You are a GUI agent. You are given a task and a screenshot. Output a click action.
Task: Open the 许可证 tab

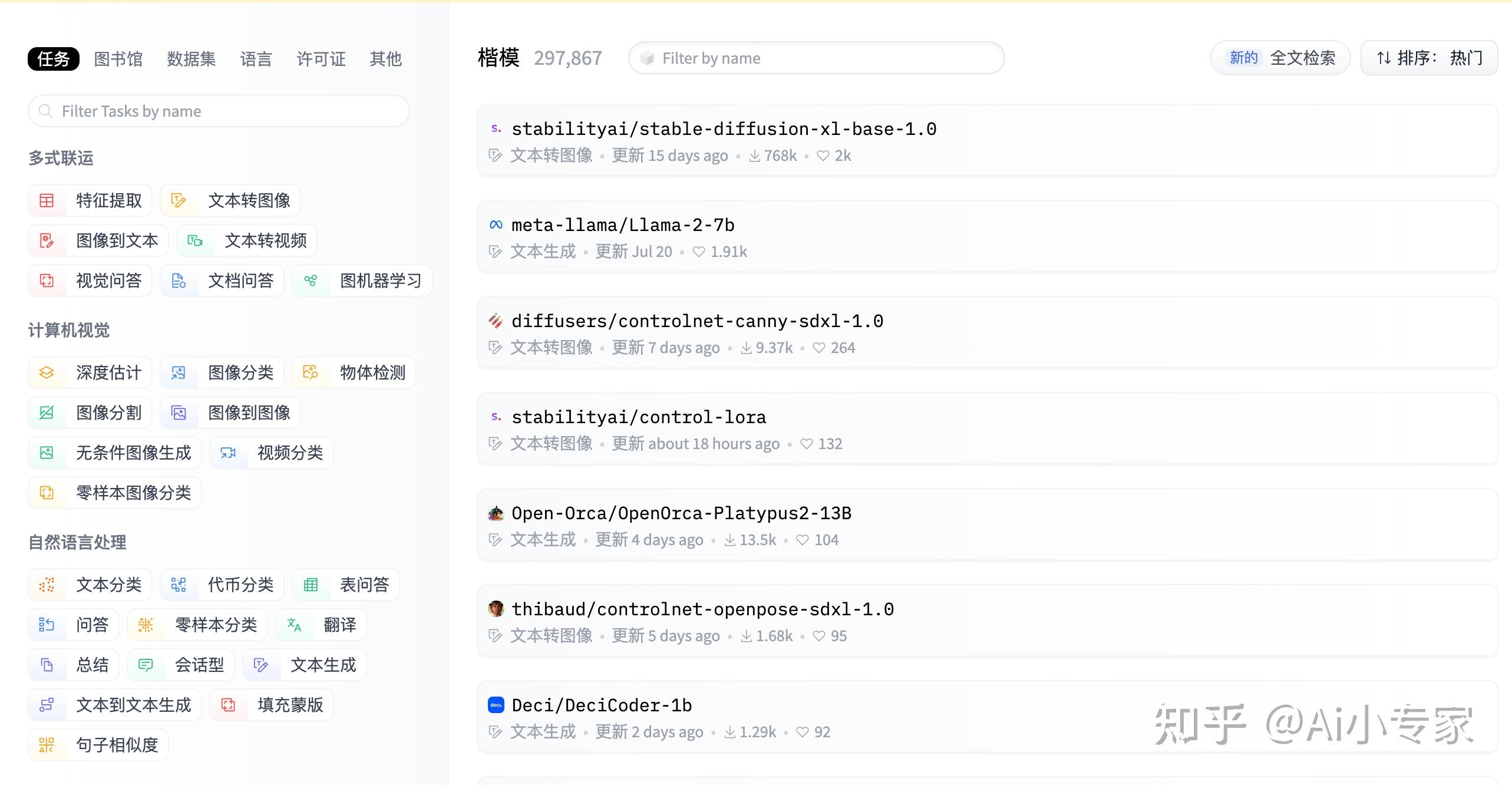(320, 58)
